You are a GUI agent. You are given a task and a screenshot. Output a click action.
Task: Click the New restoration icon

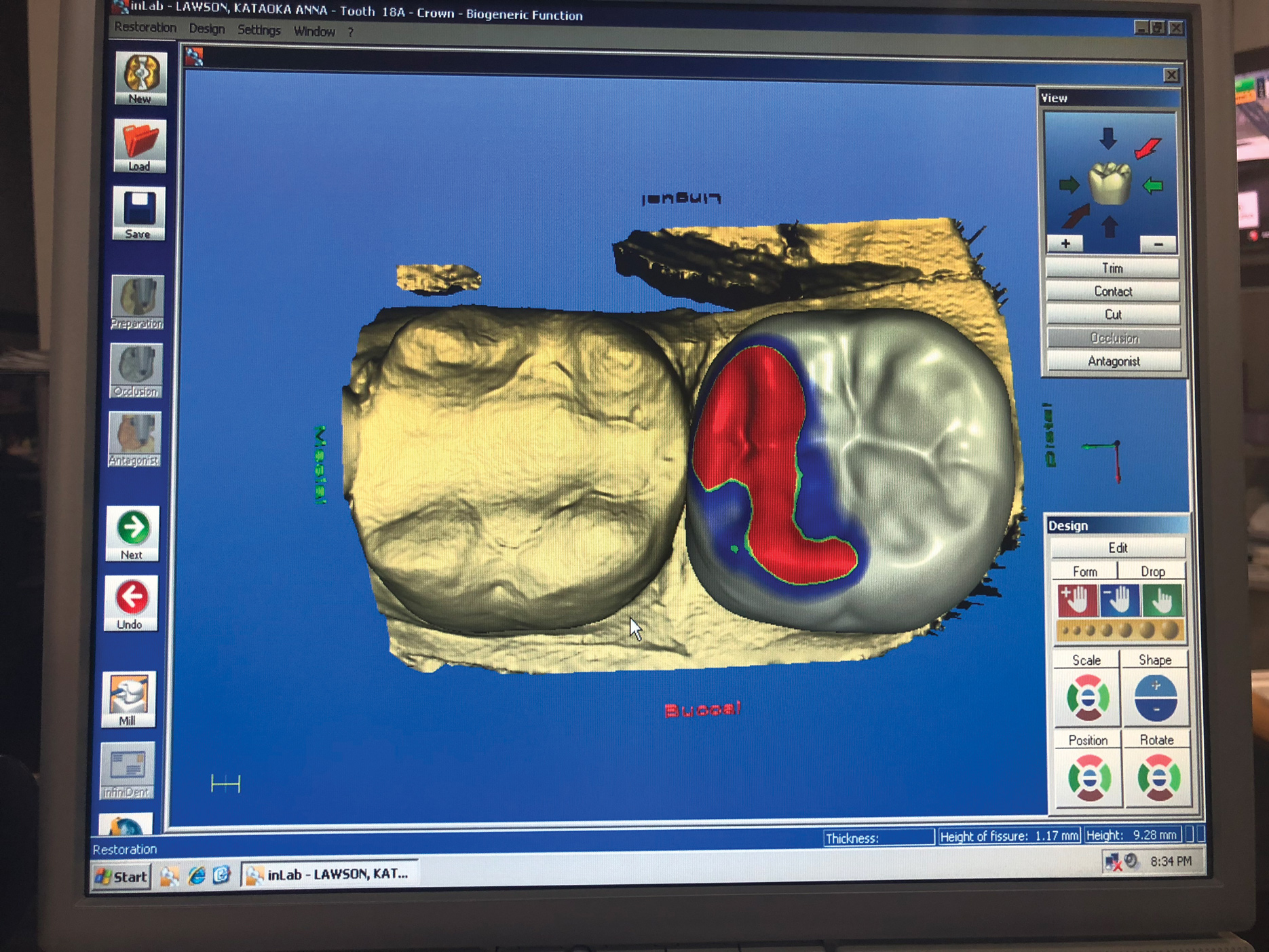pyautogui.click(x=140, y=77)
